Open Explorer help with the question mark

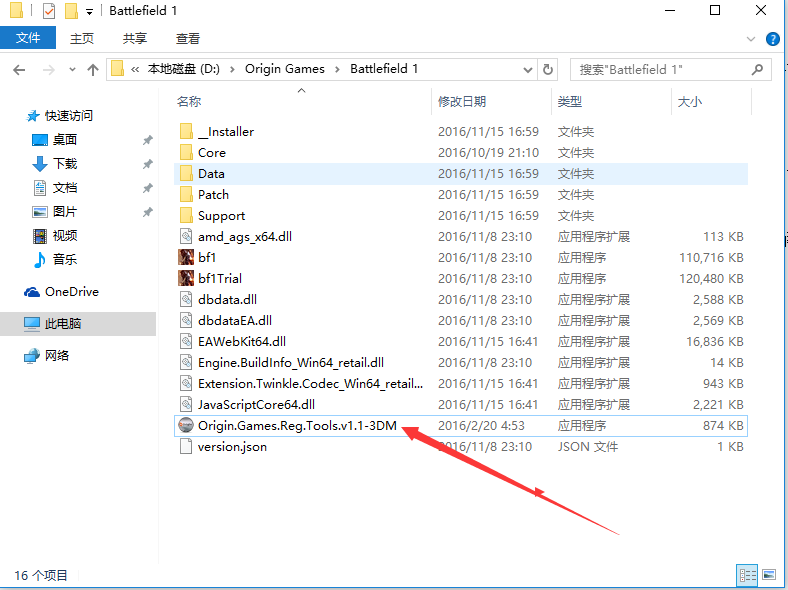coord(772,39)
